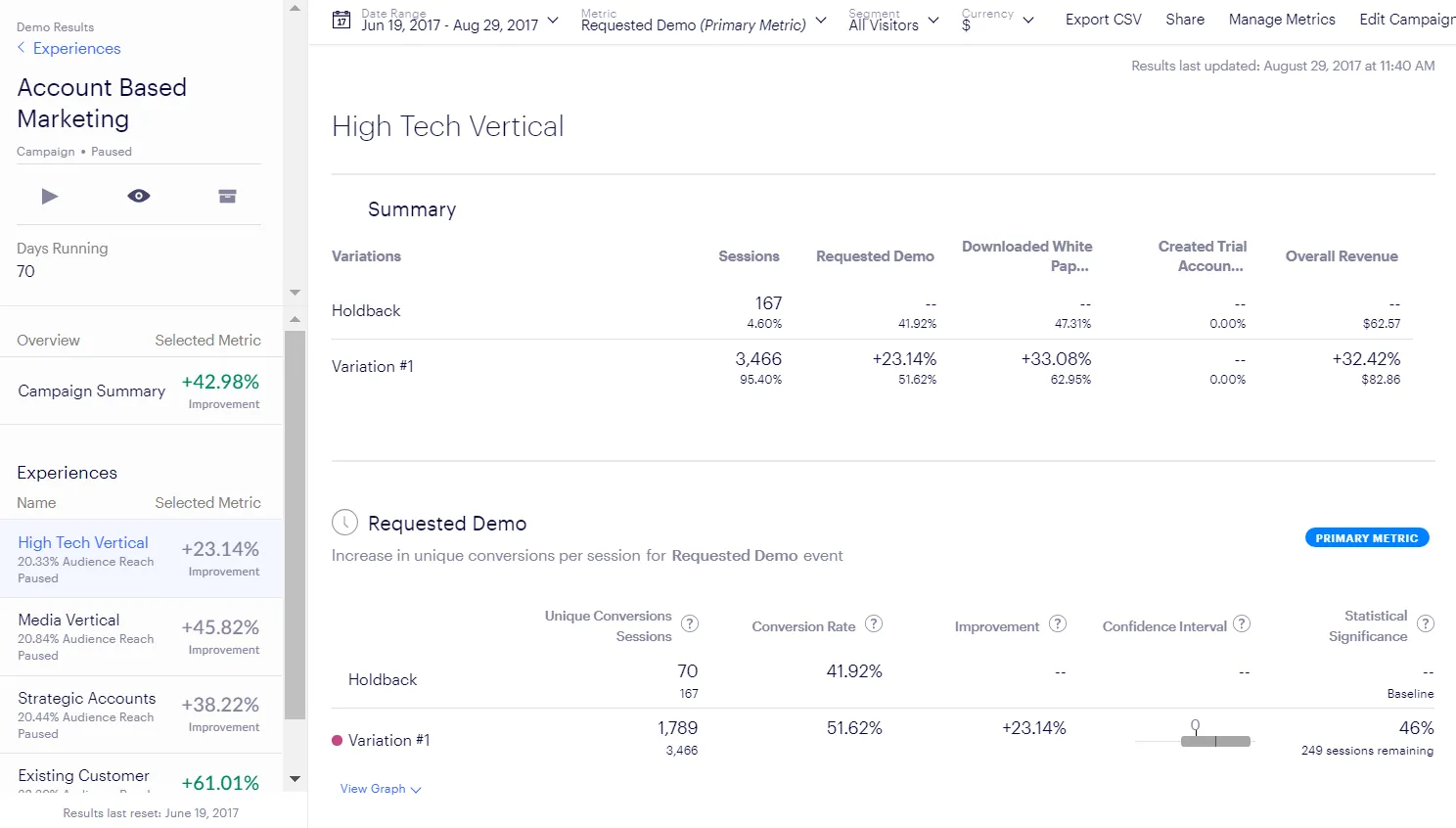Viewport: 1456px width, 828px height.
Task: Click the Requested Demo column header in Summary
Action: 875,256
